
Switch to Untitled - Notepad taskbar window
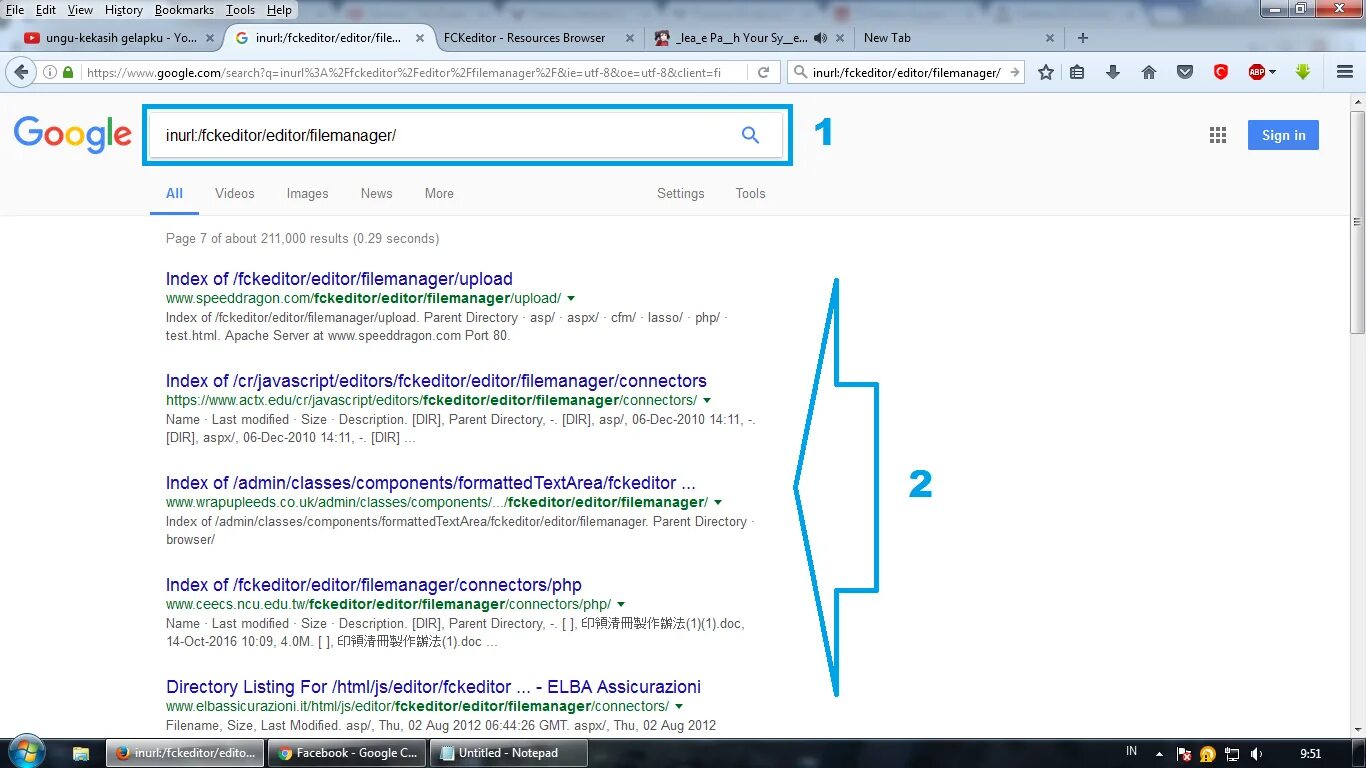(x=509, y=753)
